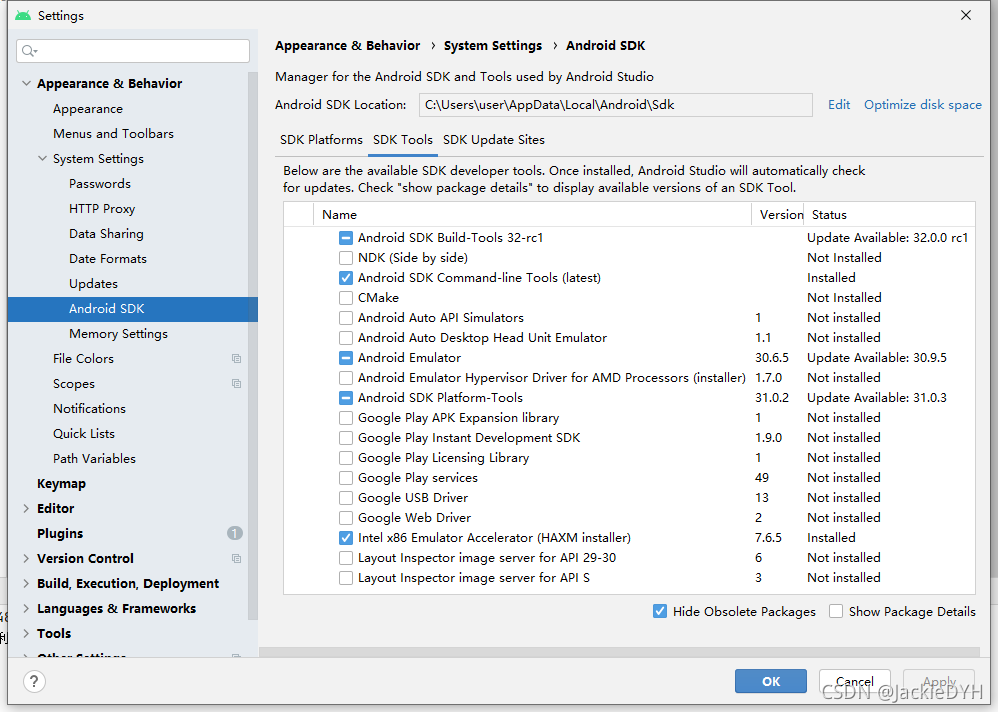Image resolution: width=998 pixels, height=712 pixels.
Task: Collapse the Appearance & Behavior tree node
Action: (26, 83)
